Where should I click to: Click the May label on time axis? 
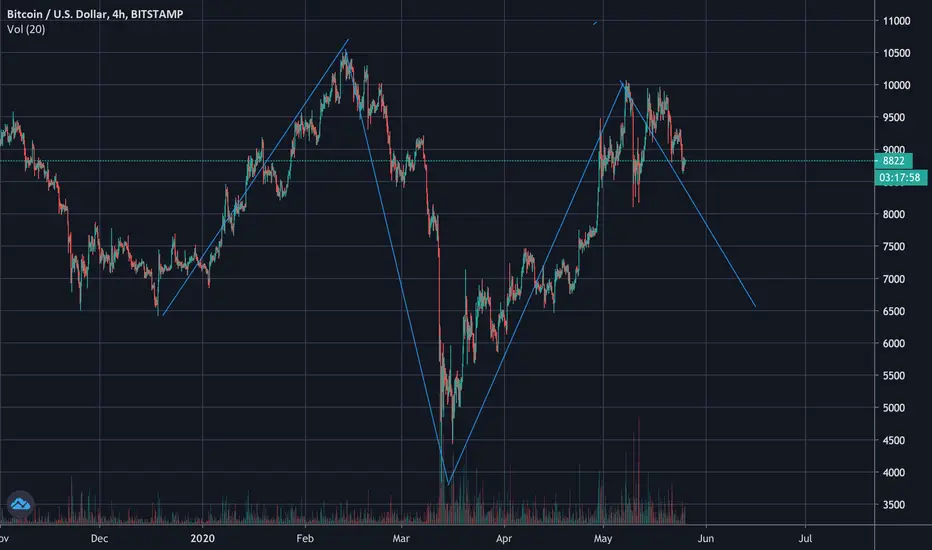[x=603, y=538]
